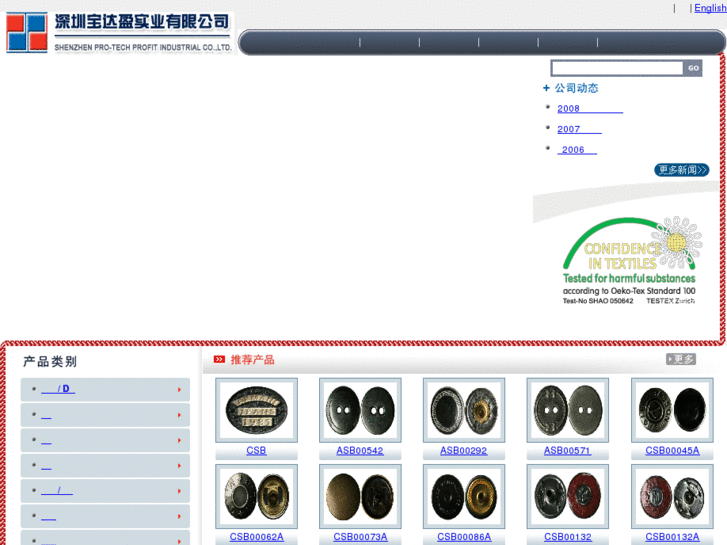Open the CSB00045A button image
Image resolution: width=727 pixels, height=545 pixels.
672,410
